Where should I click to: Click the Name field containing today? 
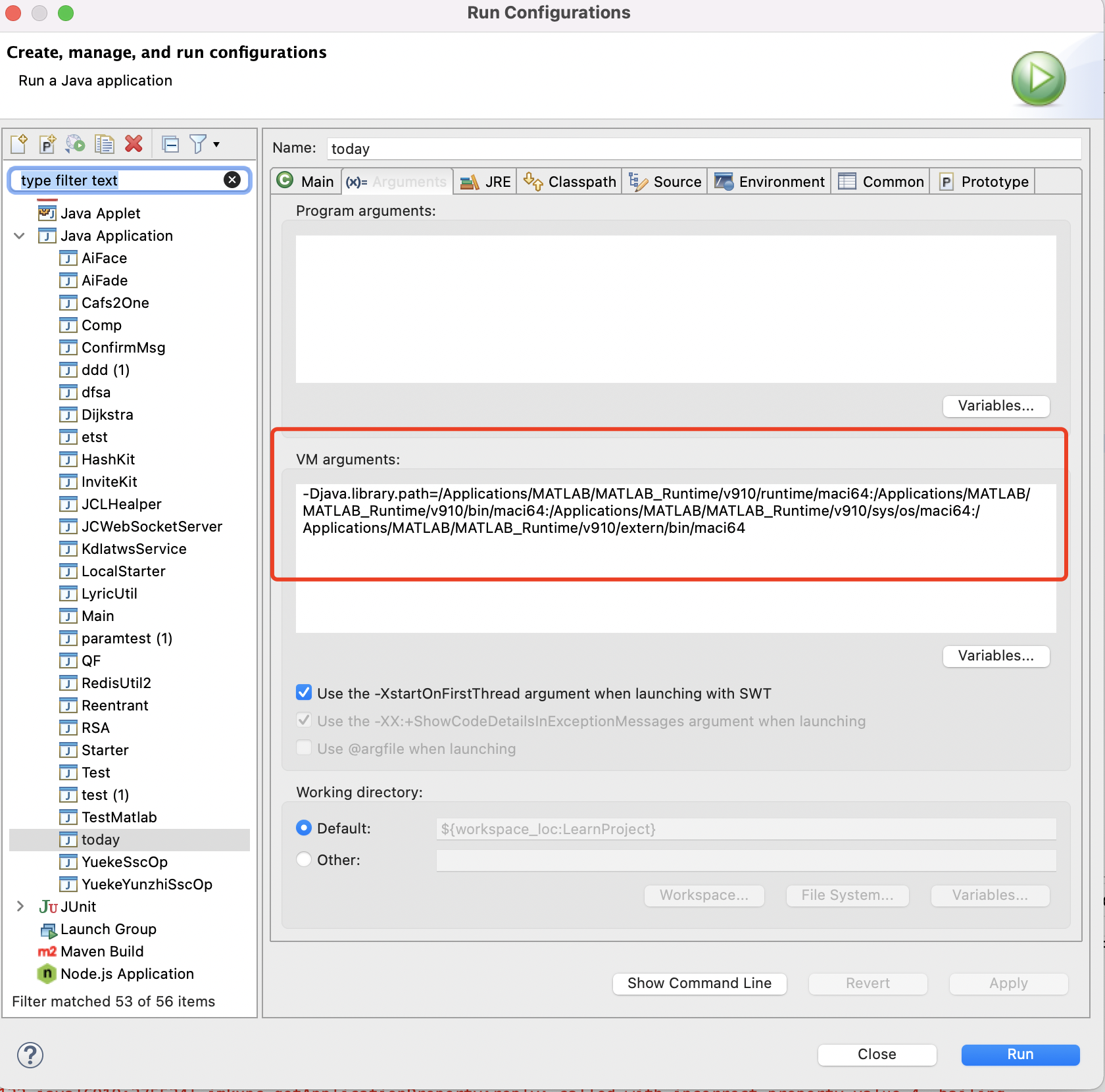tap(704, 149)
